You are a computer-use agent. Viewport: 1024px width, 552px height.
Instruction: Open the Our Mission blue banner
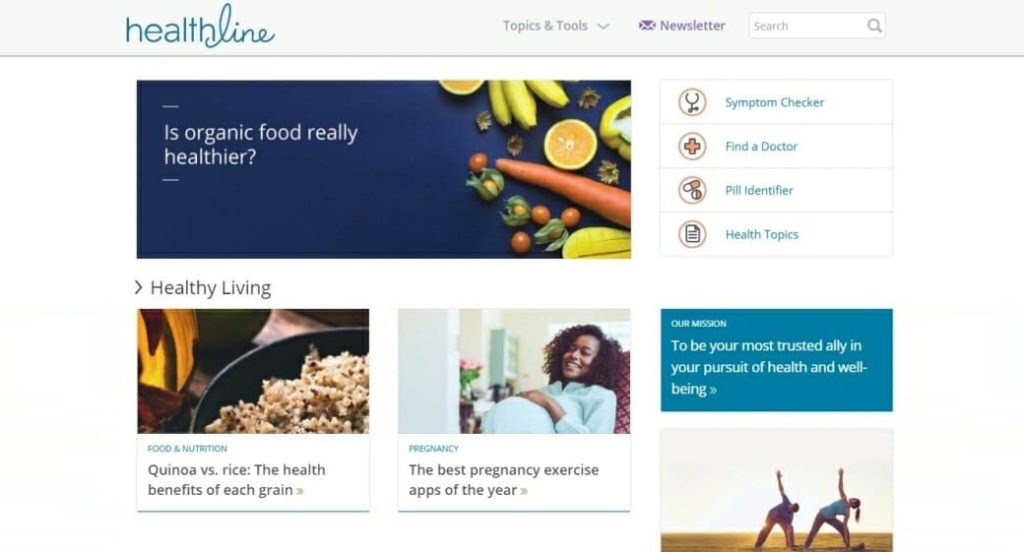tap(776, 360)
